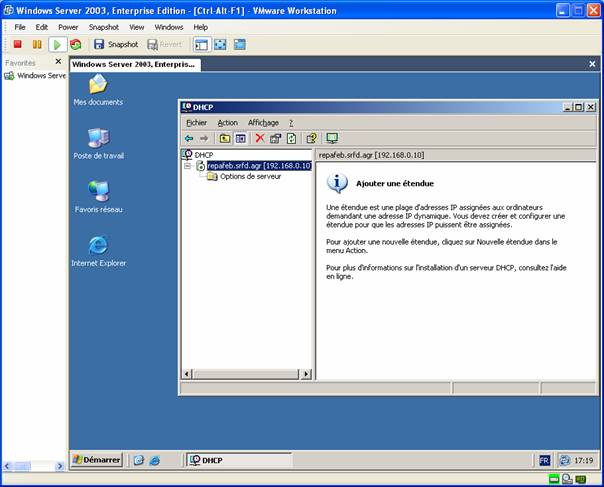Stop the VM with the red power-off button
This screenshot has height=487, width=604.
point(17,44)
